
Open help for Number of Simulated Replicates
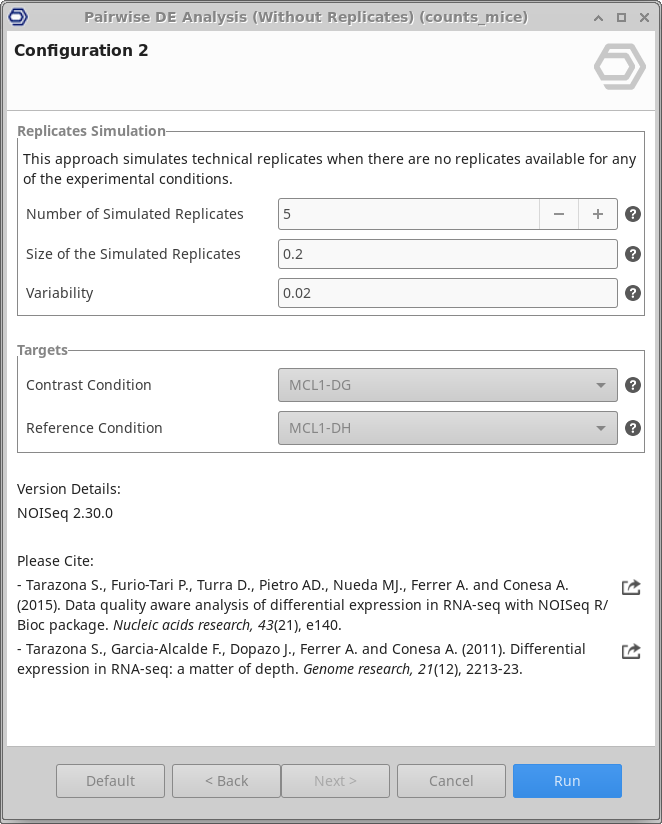click(632, 214)
